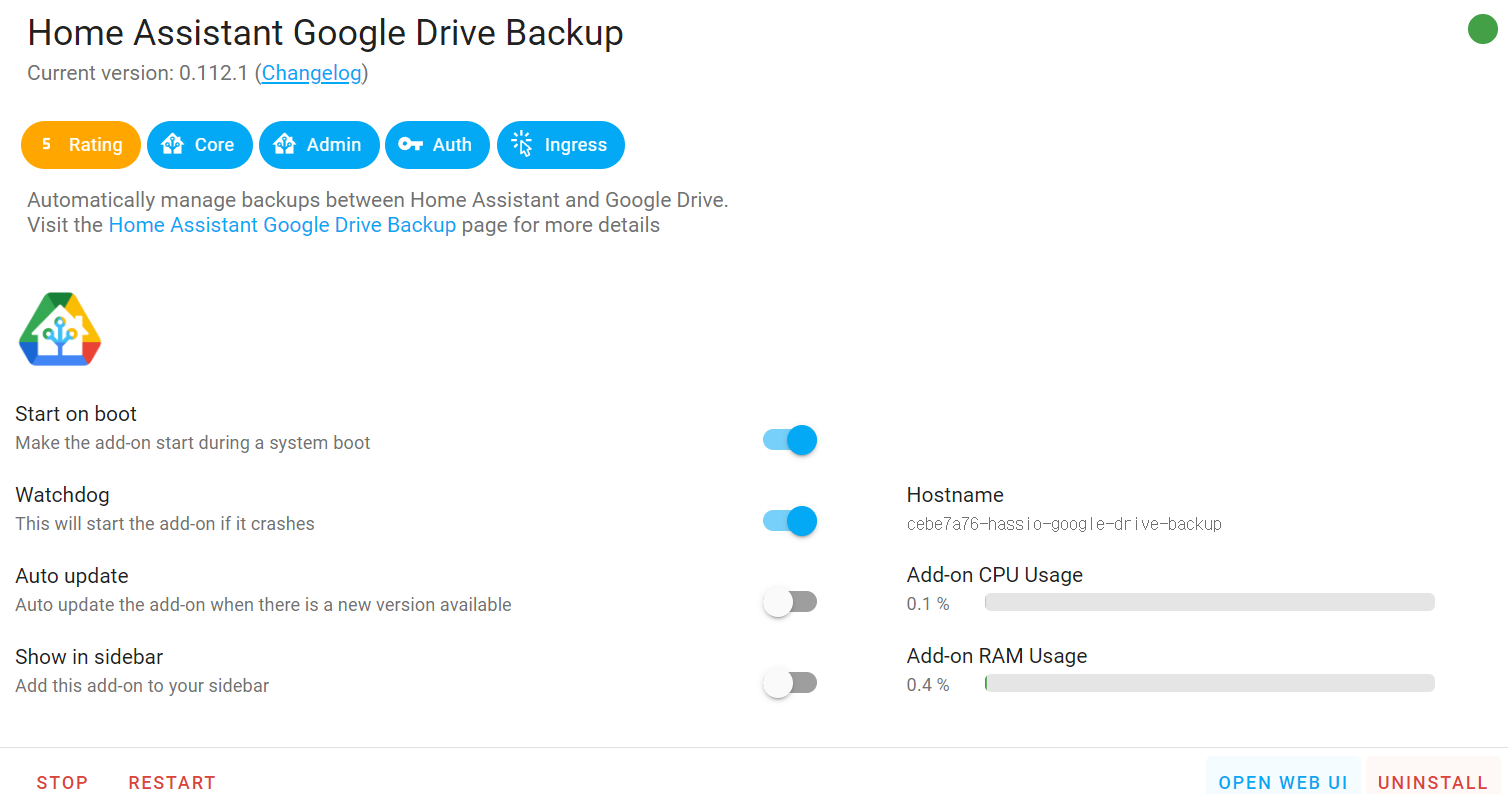1508x794 pixels.
Task: Enable Show in sidebar switch
Action: click(790, 683)
